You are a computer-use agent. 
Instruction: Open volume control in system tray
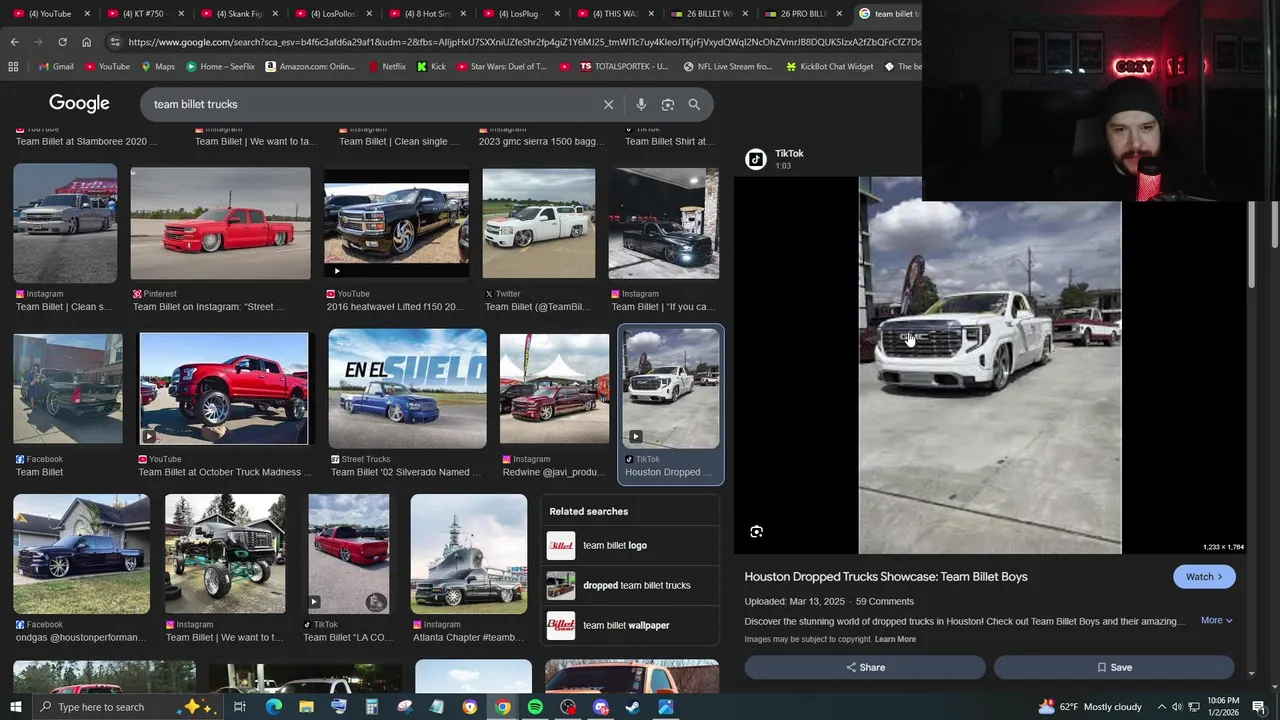(1178, 707)
